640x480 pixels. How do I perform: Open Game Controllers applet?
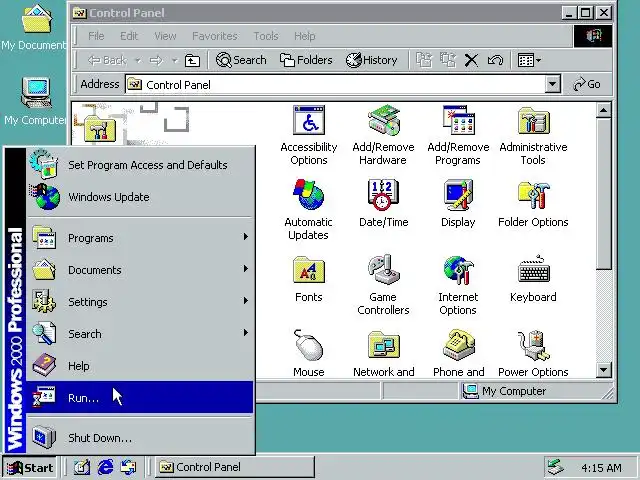click(383, 284)
